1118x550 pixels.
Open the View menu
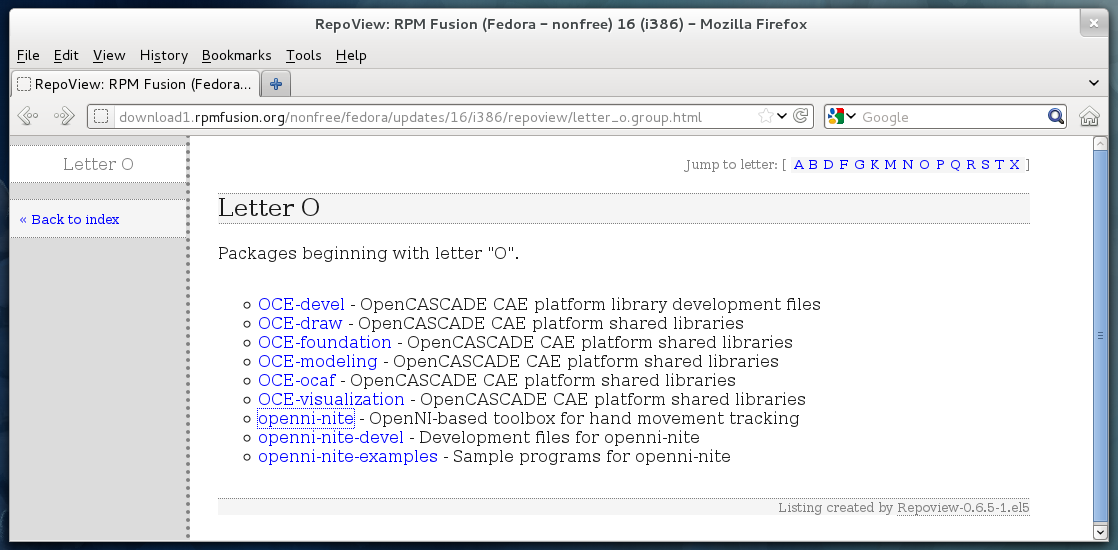click(109, 55)
